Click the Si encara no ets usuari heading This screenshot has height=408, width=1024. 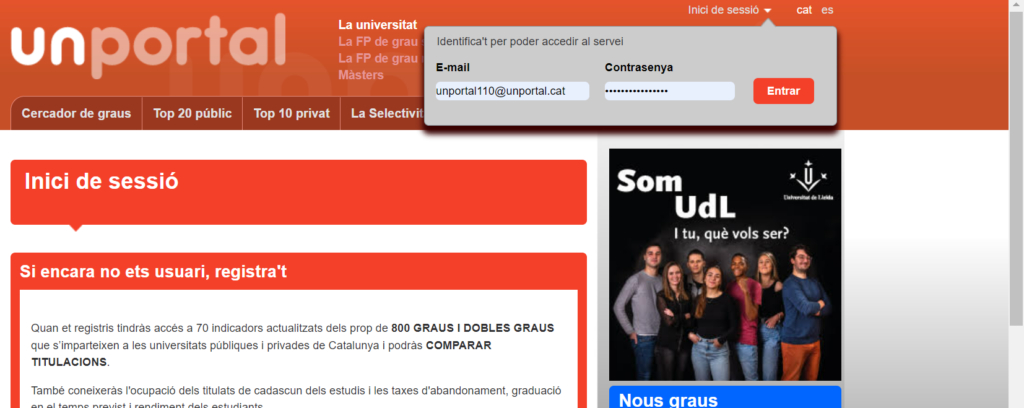153,271
